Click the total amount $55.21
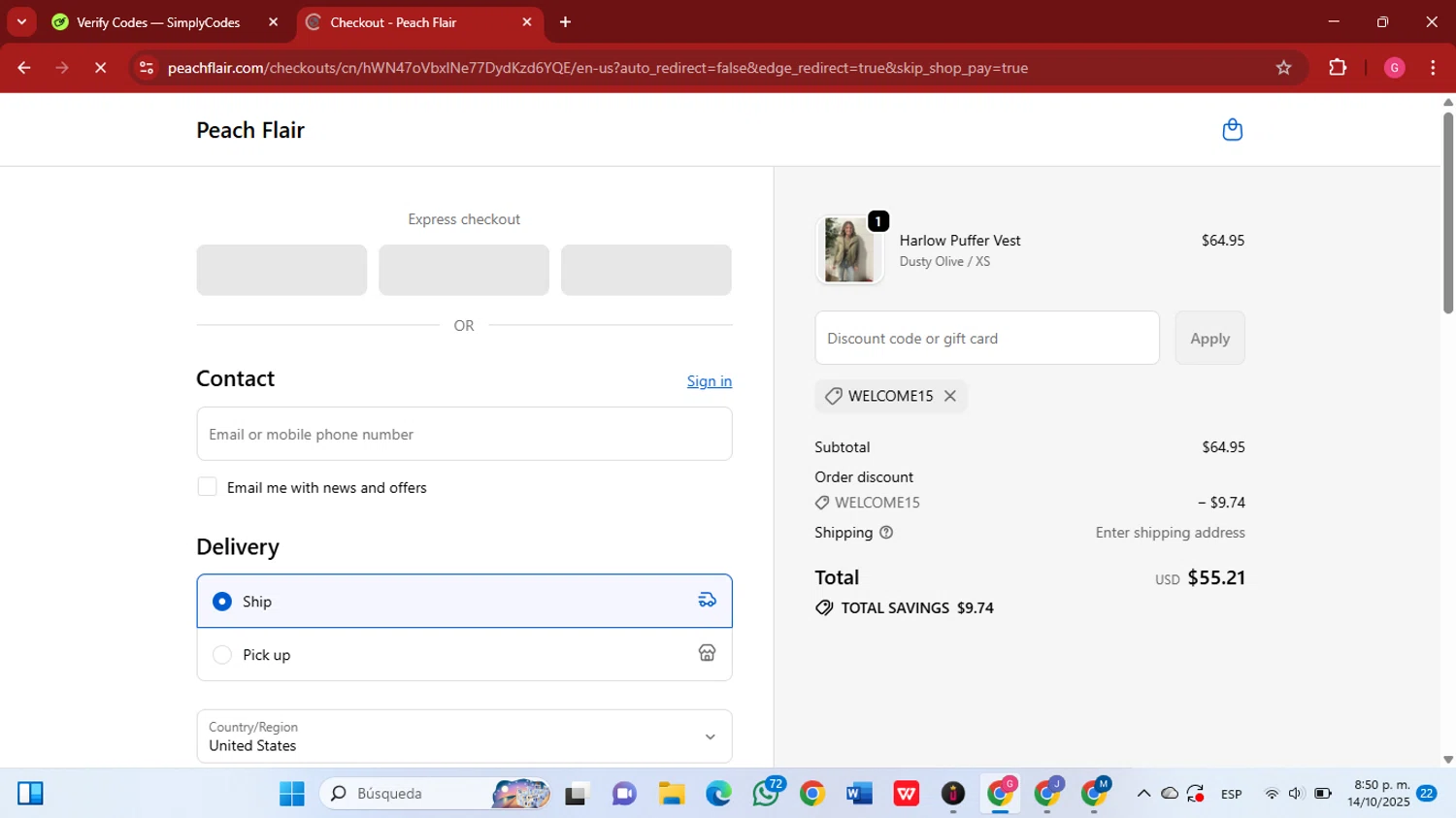Screen dimensions: 1456x818 point(1216,578)
